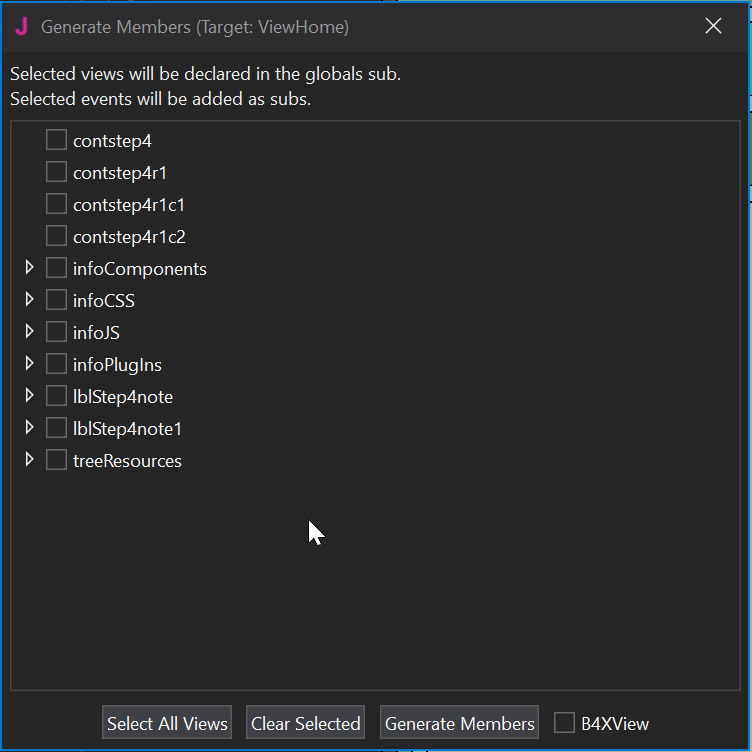Click the infoJS item label
Viewport: 752px width, 752px height.
tap(96, 333)
